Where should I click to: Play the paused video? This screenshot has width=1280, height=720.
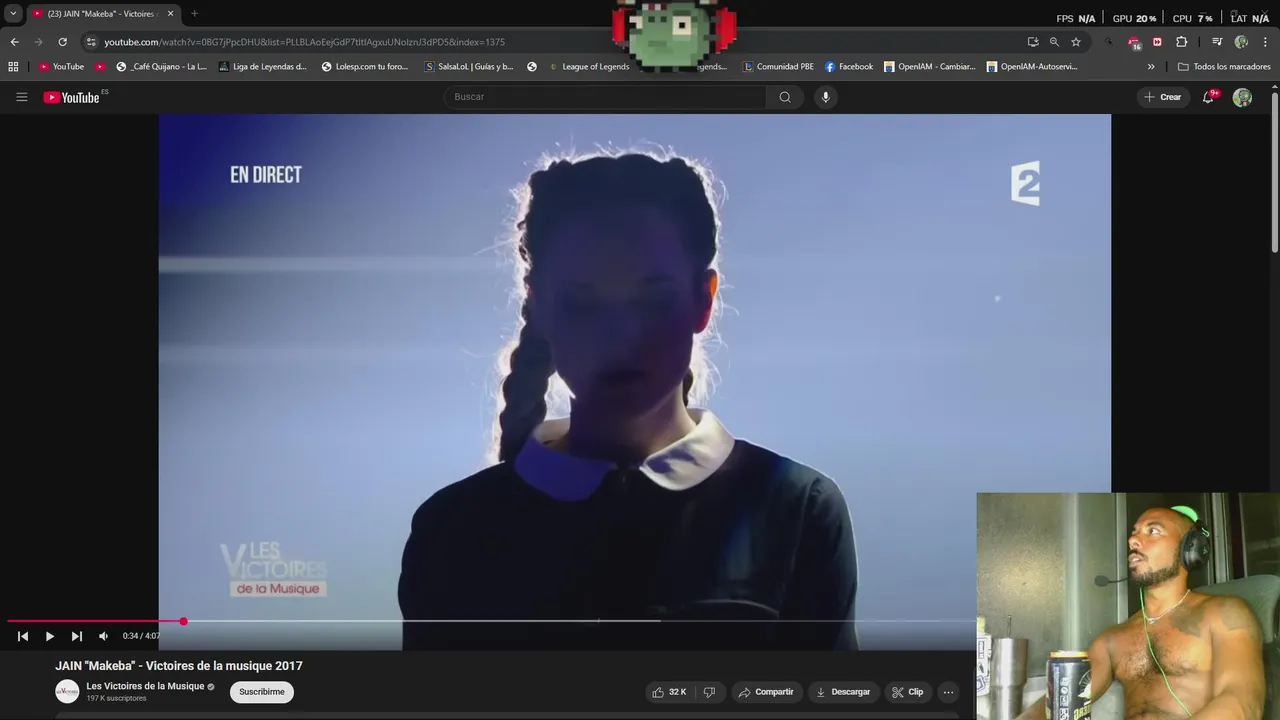pos(49,636)
